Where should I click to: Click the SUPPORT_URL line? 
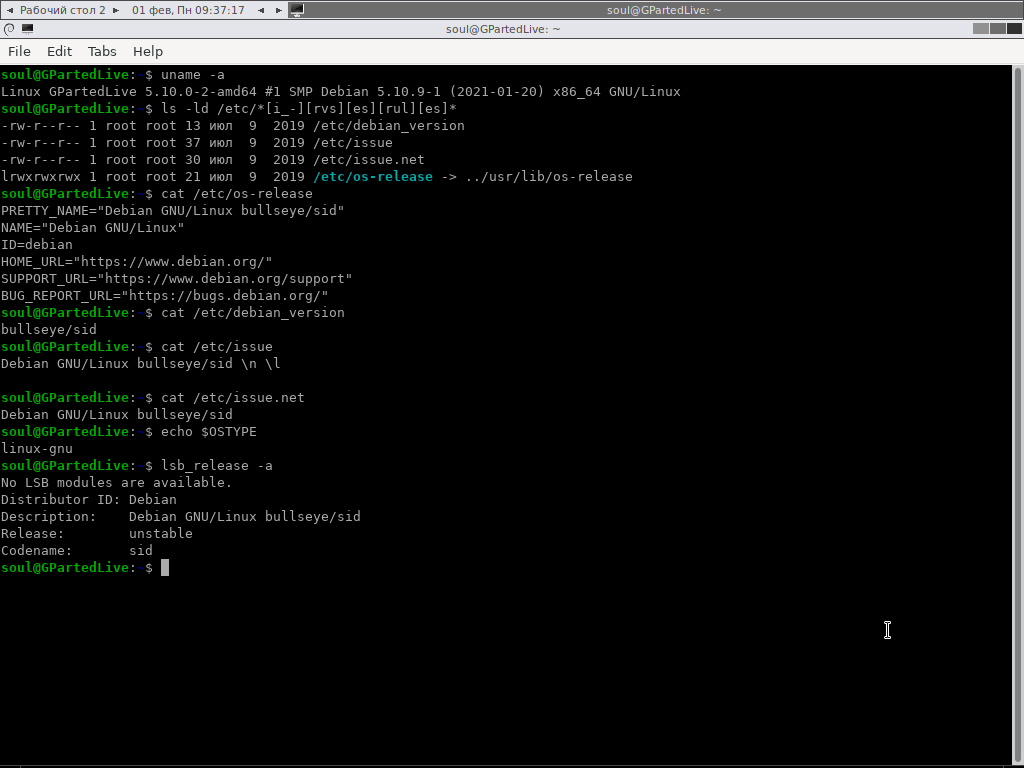176,278
